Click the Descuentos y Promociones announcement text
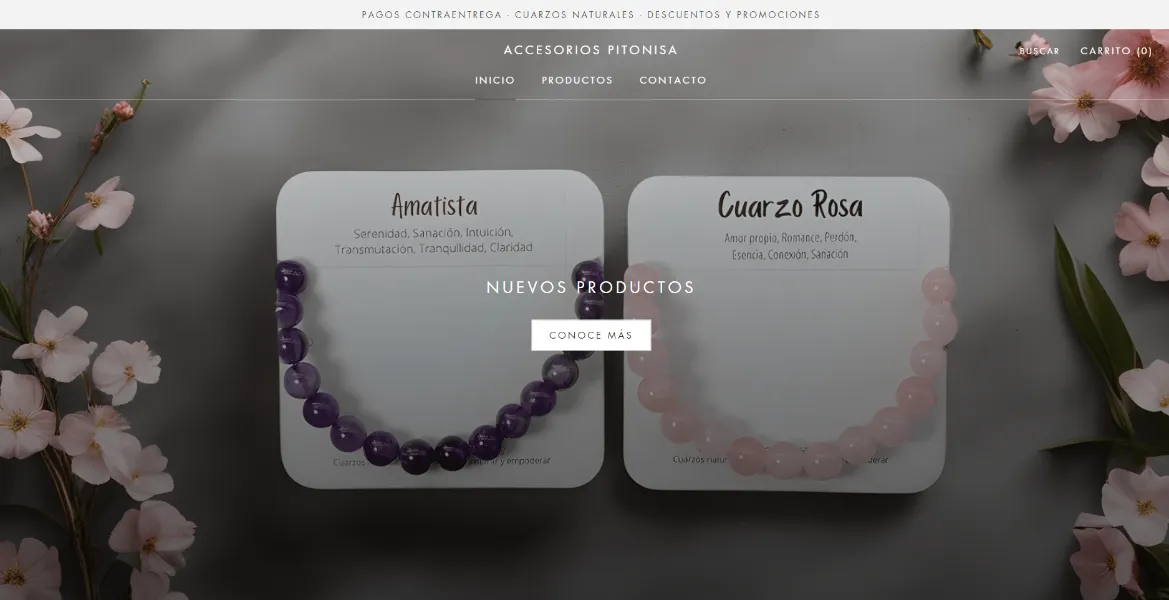This screenshot has height=600, width=1169. coord(733,14)
